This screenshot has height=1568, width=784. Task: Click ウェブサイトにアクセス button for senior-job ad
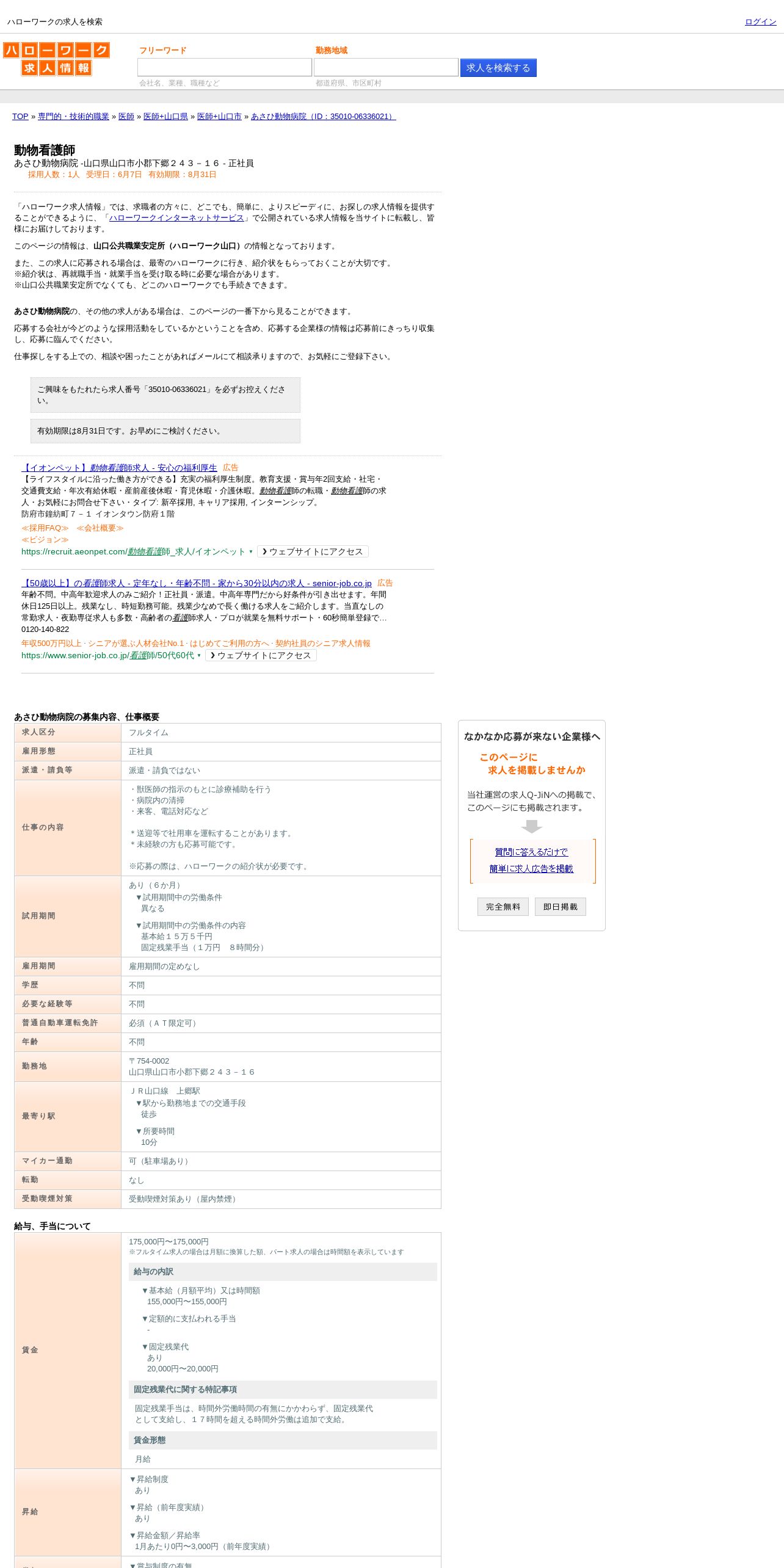(261, 656)
